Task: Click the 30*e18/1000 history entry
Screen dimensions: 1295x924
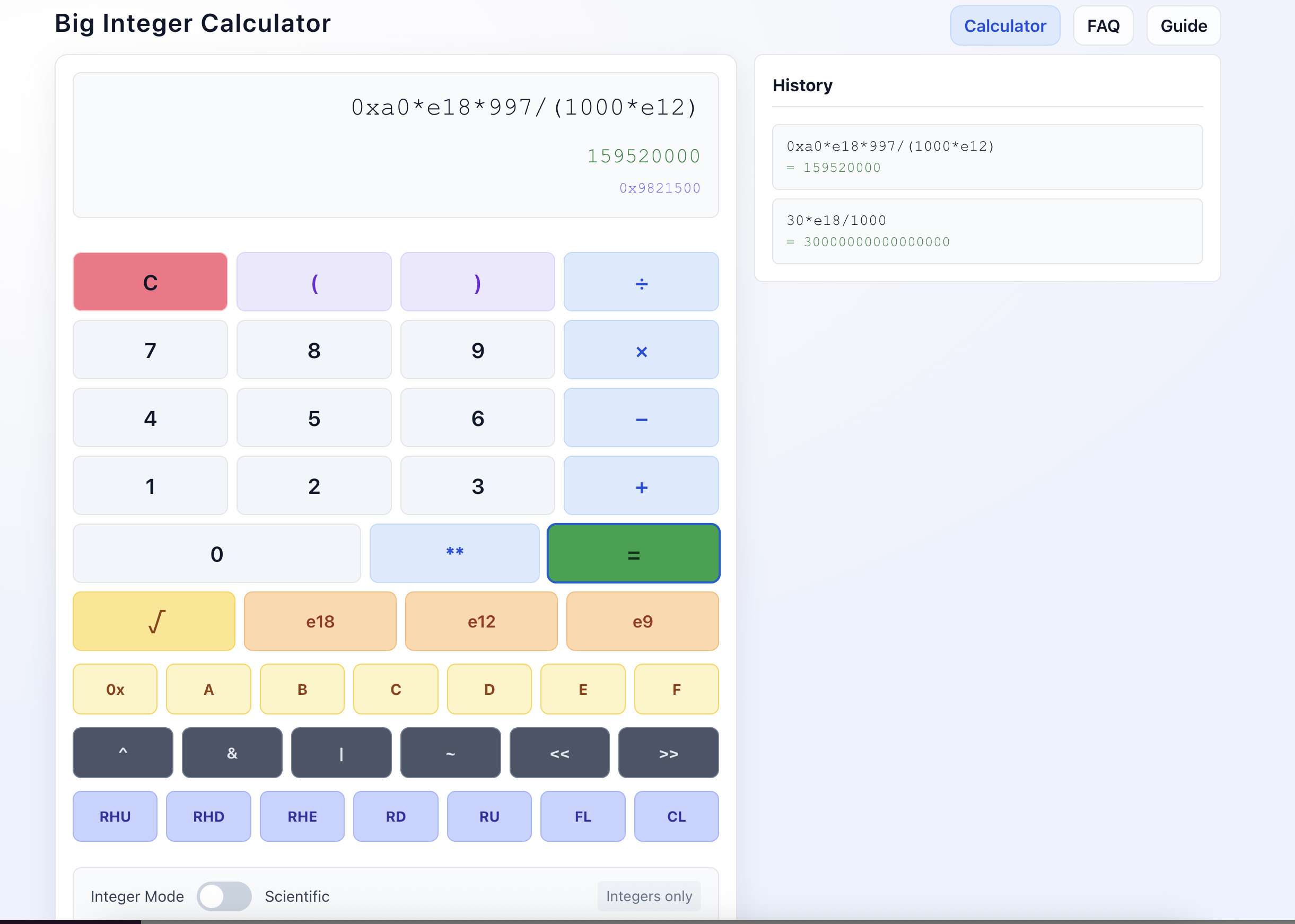Action: coord(987,231)
